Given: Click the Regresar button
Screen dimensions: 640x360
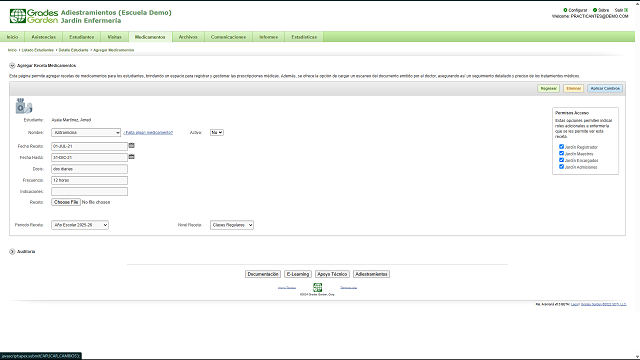Looking at the screenshot, I should (548, 88).
